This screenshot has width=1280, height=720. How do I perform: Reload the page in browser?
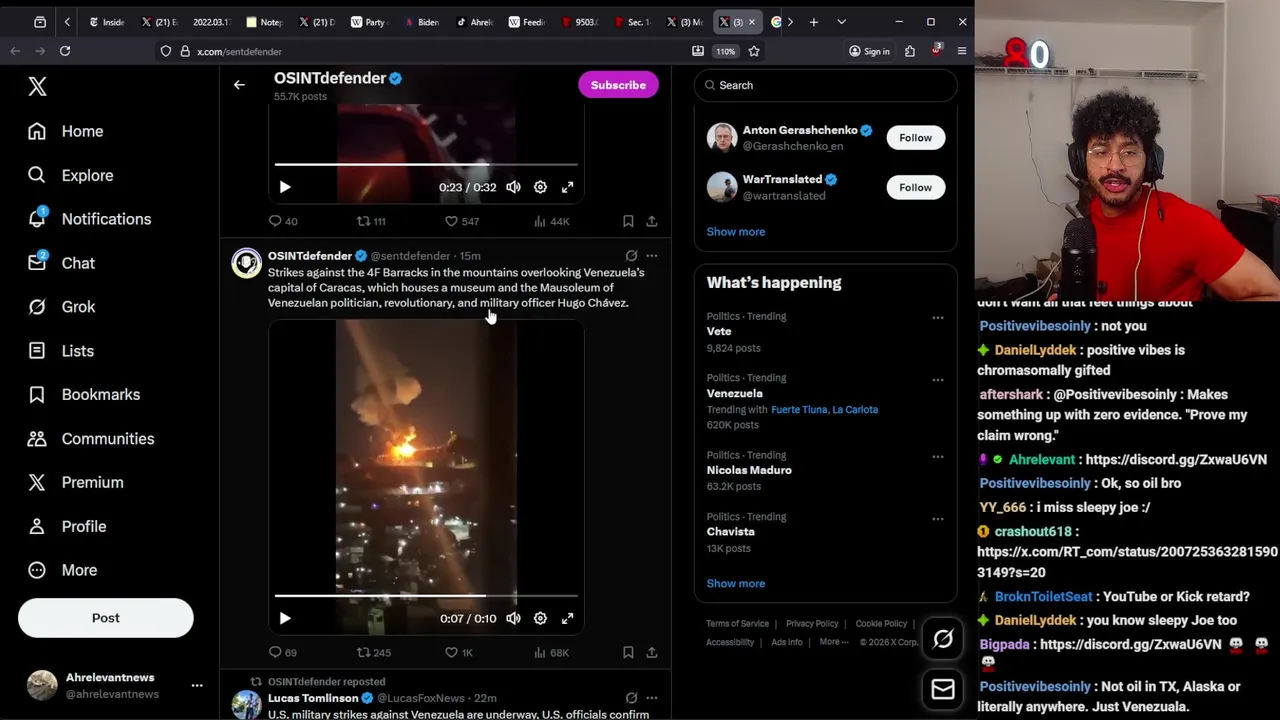pos(65,51)
